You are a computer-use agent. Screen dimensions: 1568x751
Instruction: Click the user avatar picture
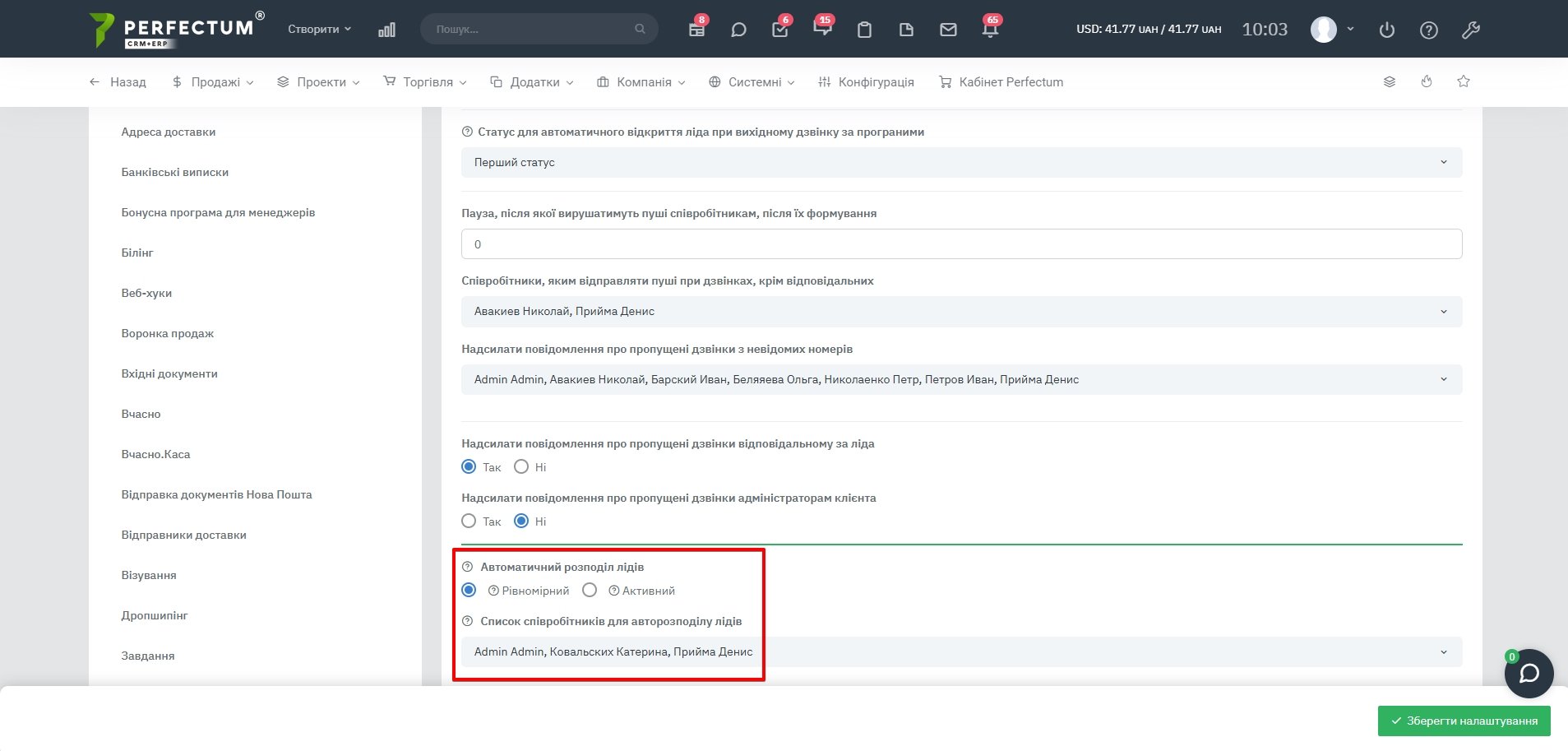pyautogui.click(x=1323, y=30)
